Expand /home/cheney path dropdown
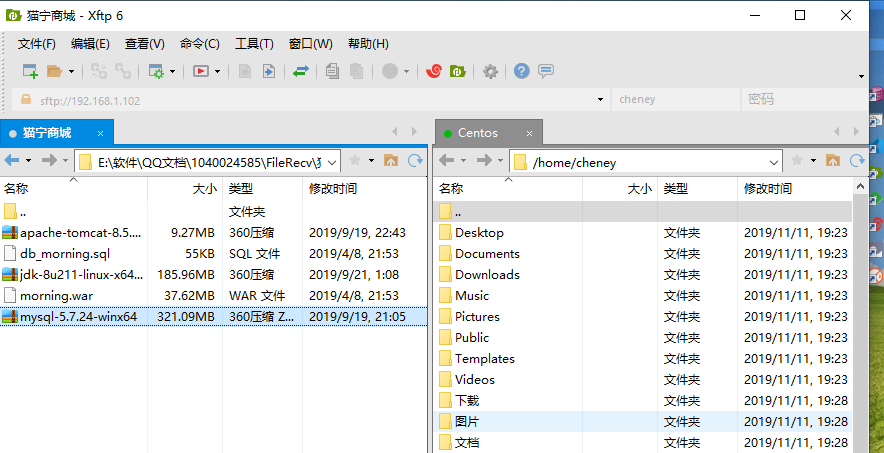This screenshot has height=453, width=884. 774,162
